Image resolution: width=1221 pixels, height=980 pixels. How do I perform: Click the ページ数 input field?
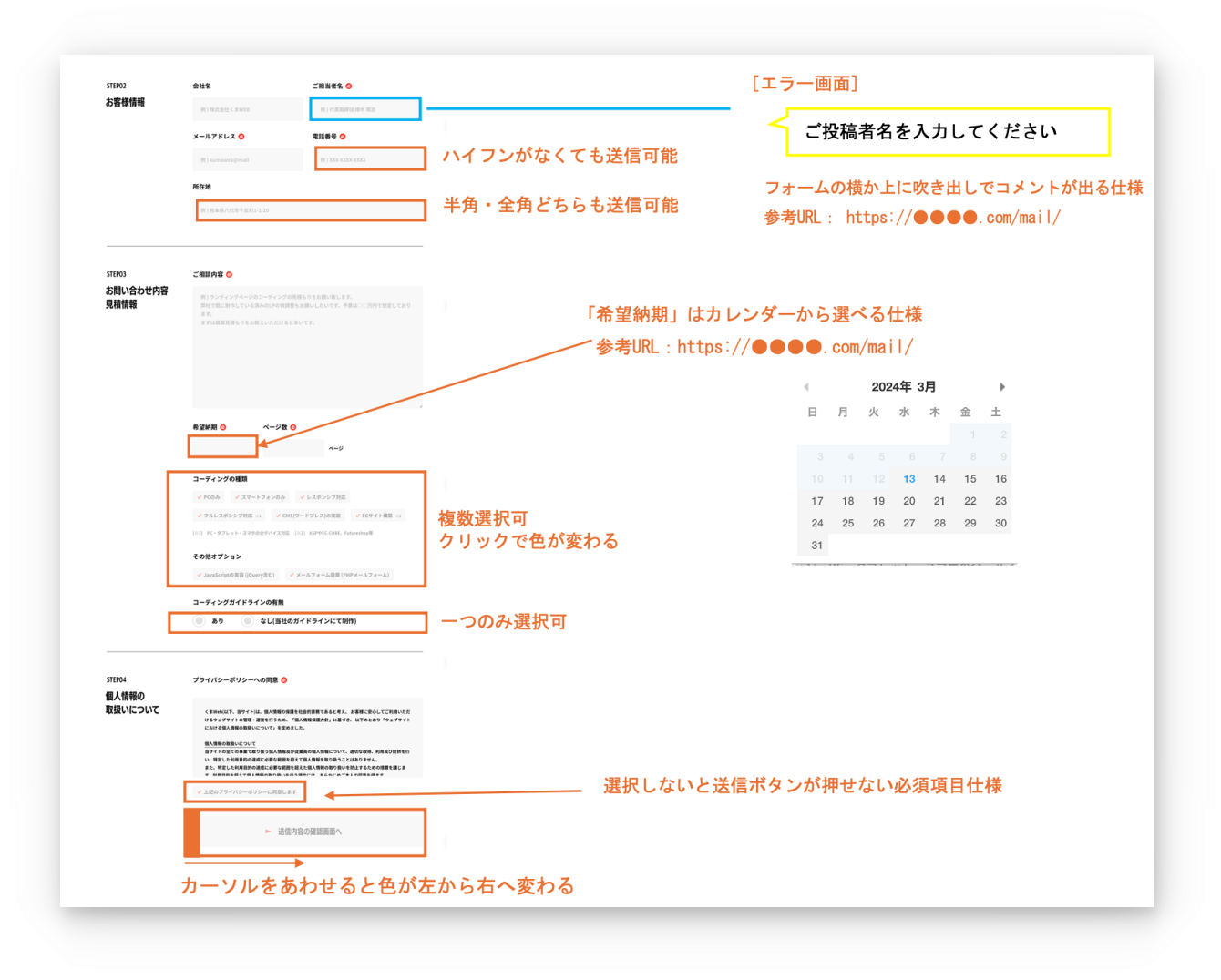292,448
